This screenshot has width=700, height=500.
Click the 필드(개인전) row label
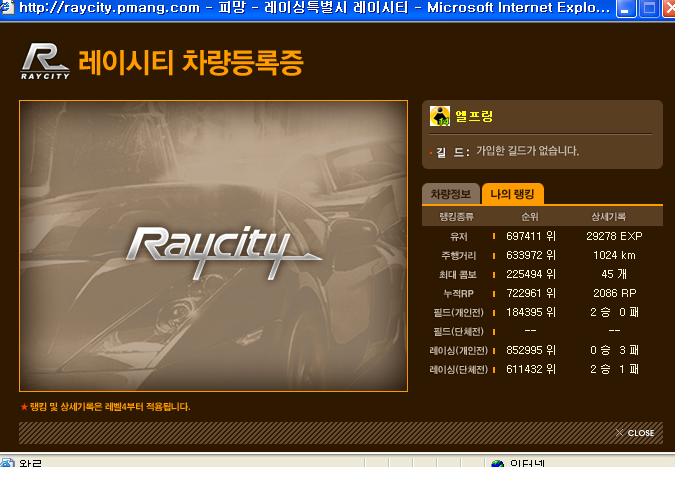tap(458, 312)
